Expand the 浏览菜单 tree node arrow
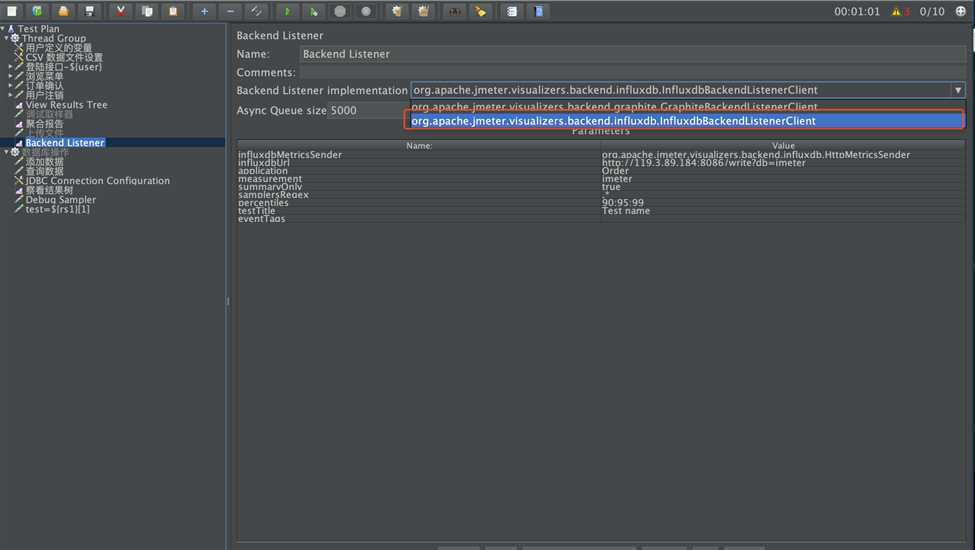 [x=10, y=76]
